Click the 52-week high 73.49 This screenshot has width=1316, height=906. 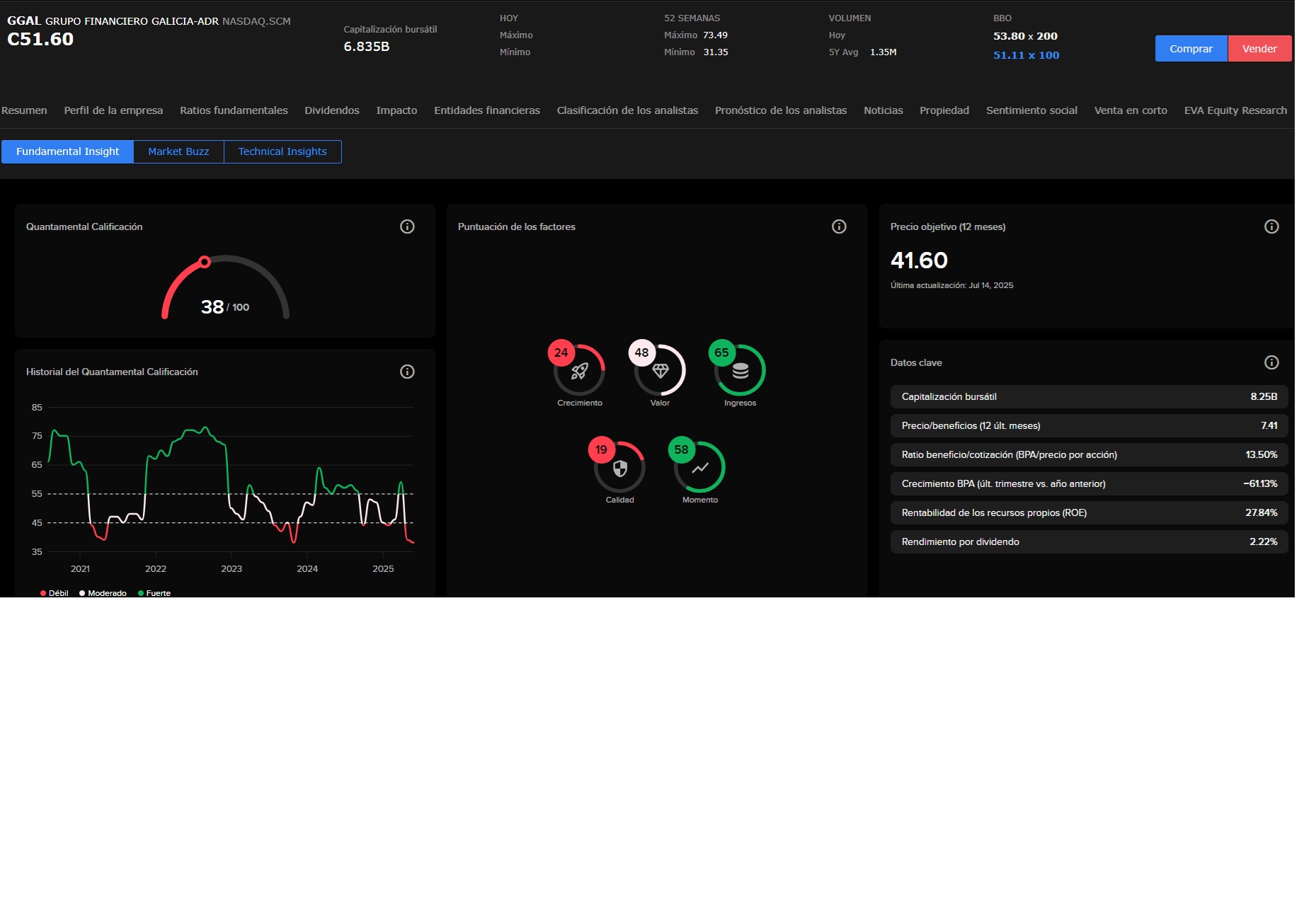click(x=715, y=35)
